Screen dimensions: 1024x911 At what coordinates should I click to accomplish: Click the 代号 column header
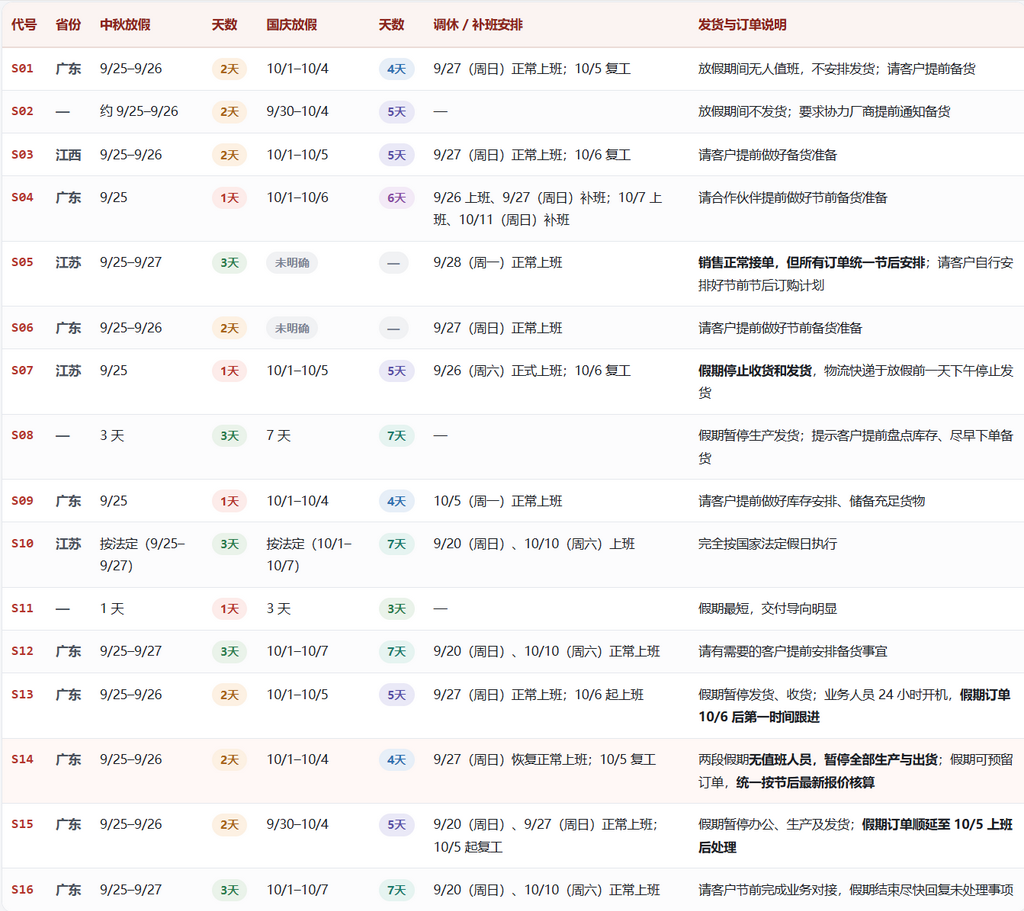pyautogui.click(x=24, y=25)
